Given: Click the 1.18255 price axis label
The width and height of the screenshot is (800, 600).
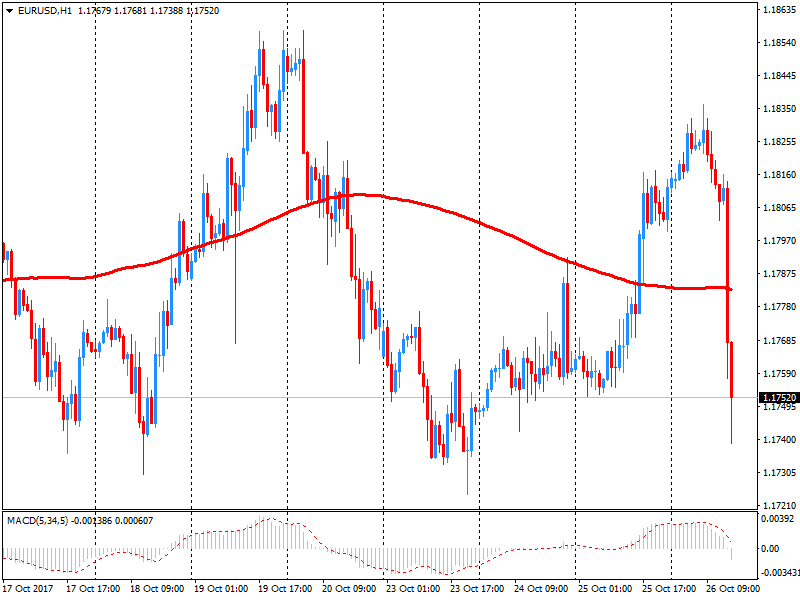Looking at the screenshot, I should tap(779, 142).
